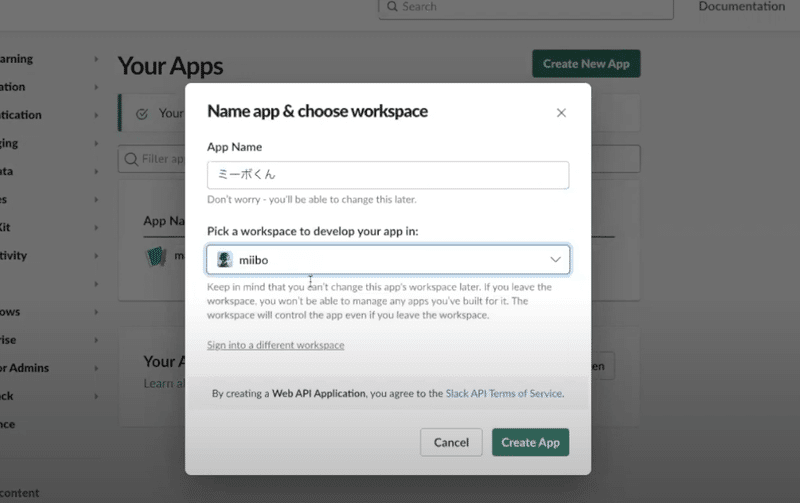Viewport: 800px width, 503px height.
Task: Click the green Create App button
Action: [530, 442]
